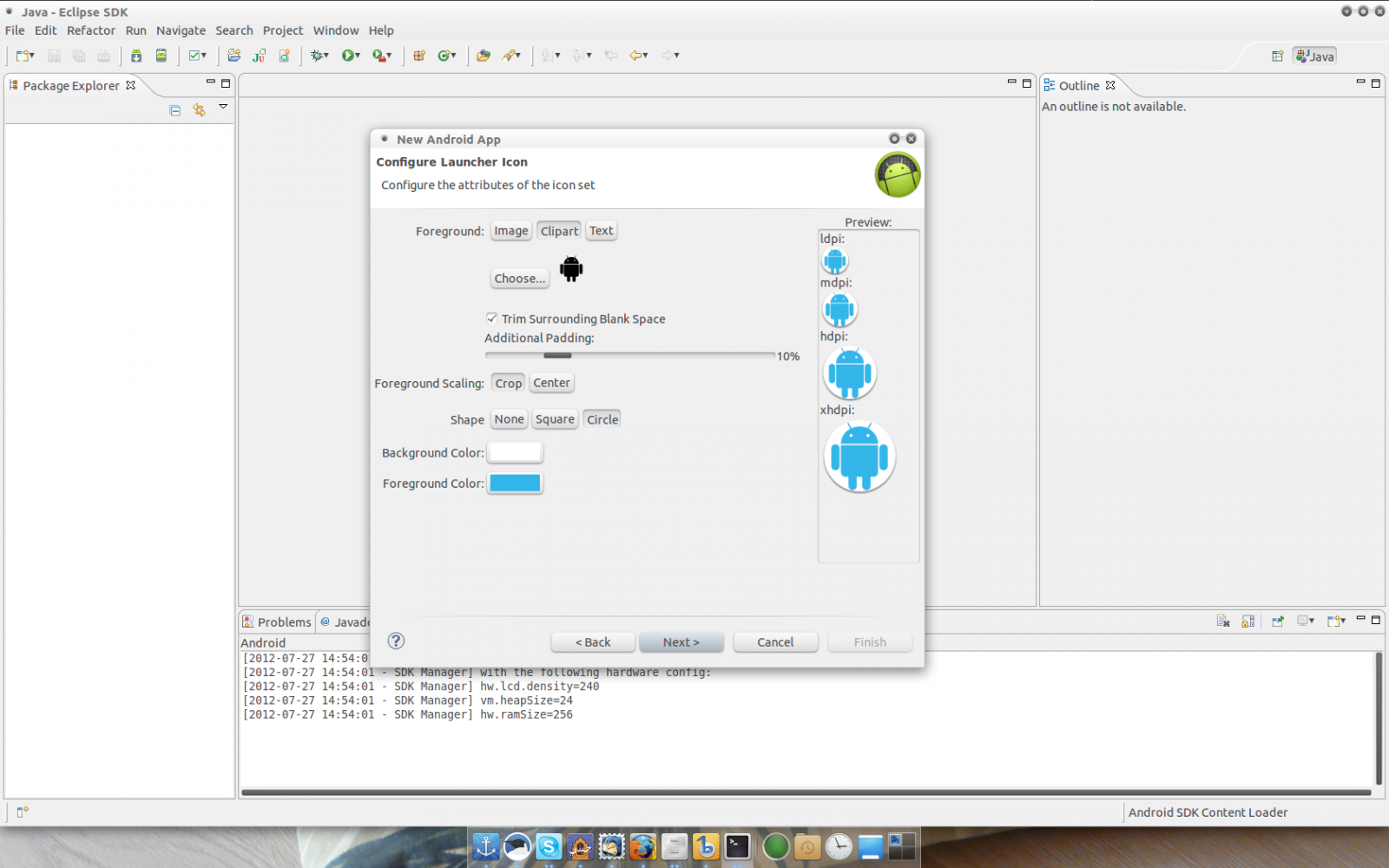Open the Refactor menu
Screen dimensions: 1389x868
coord(91,30)
